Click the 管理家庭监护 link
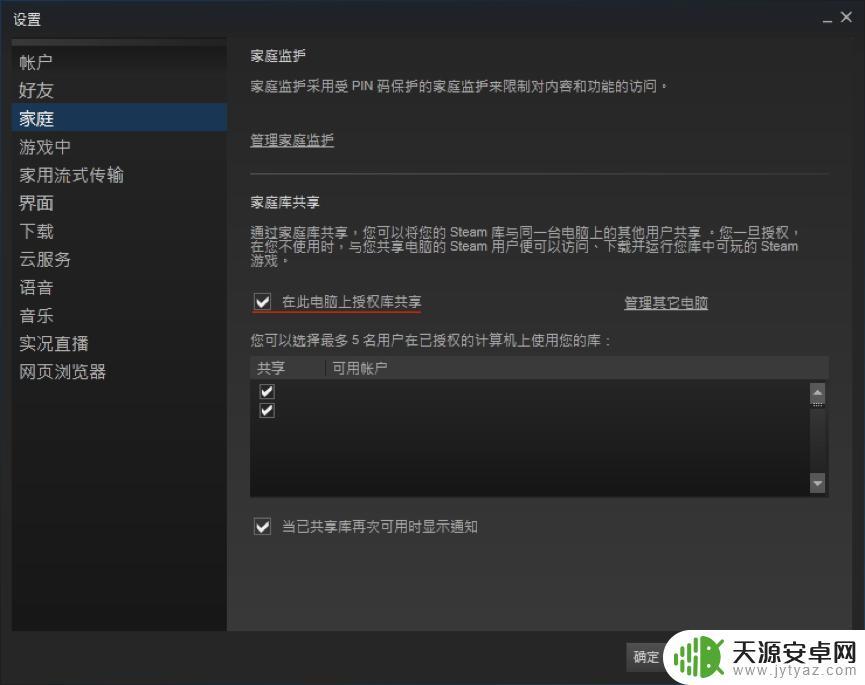The height and width of the screenshot is (685, 865). [292, 140]
